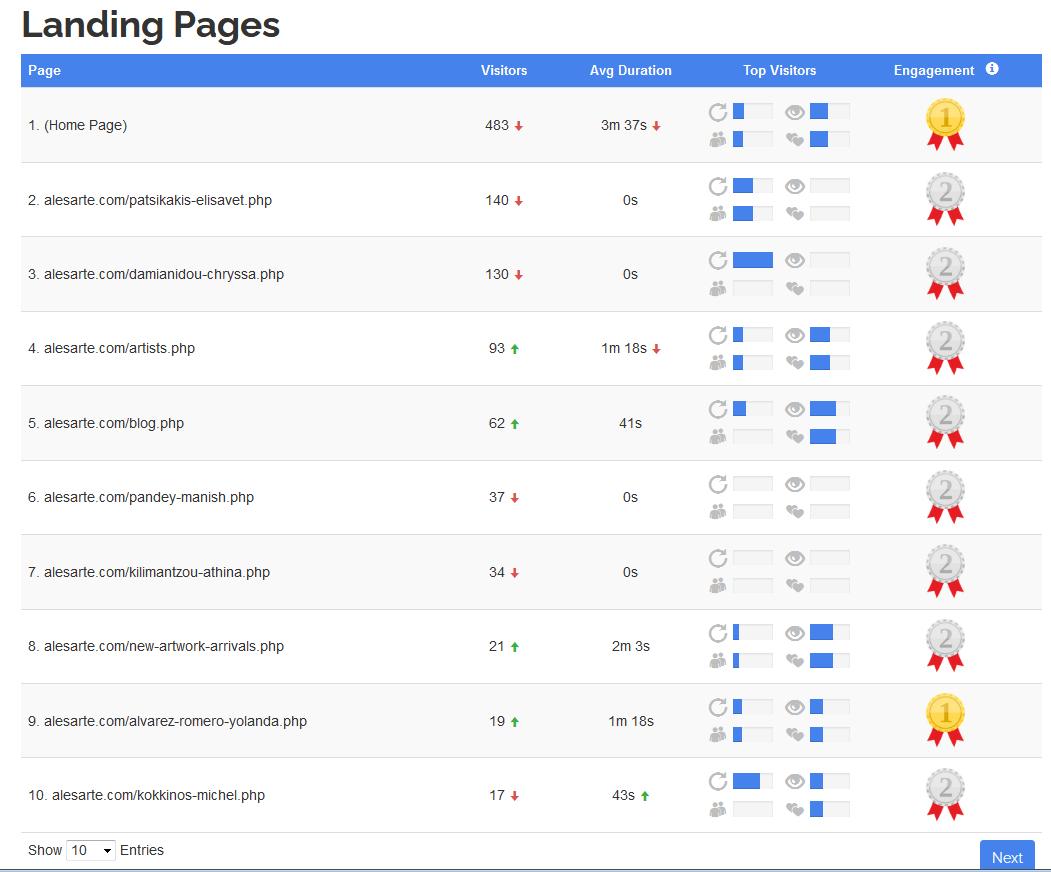Click the Landing Pages heading
The width and height of the screenshot is (1051, 872).
pos(151,25)
